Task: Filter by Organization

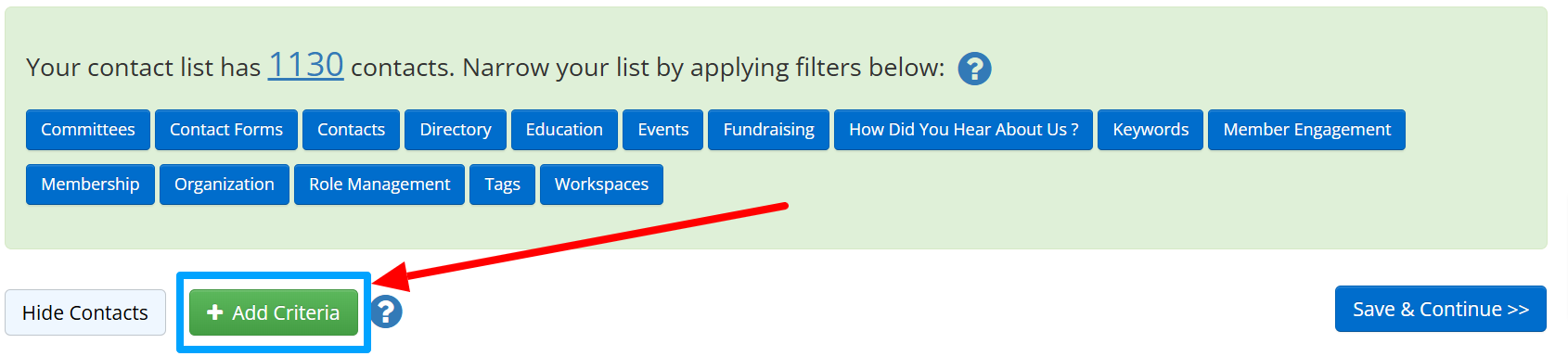Action: [x=225, y=184]
